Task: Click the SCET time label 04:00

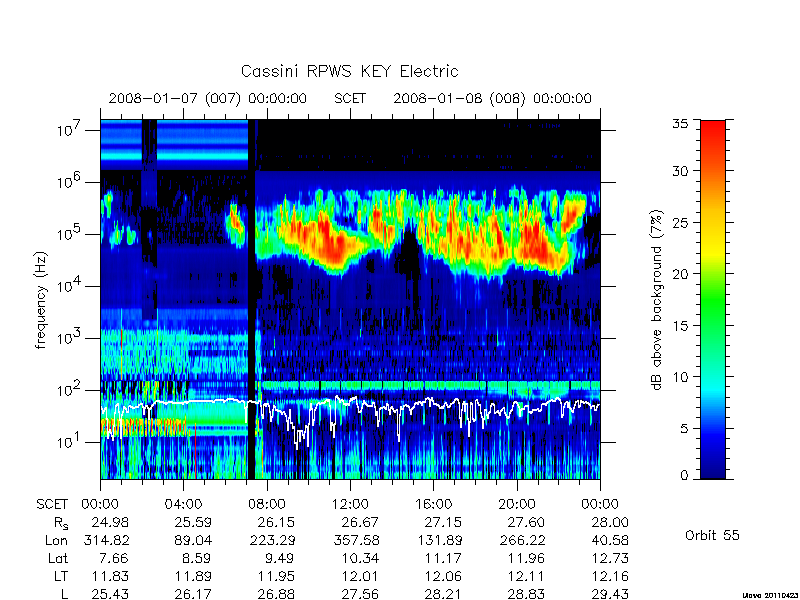Action: coord(183,504)
